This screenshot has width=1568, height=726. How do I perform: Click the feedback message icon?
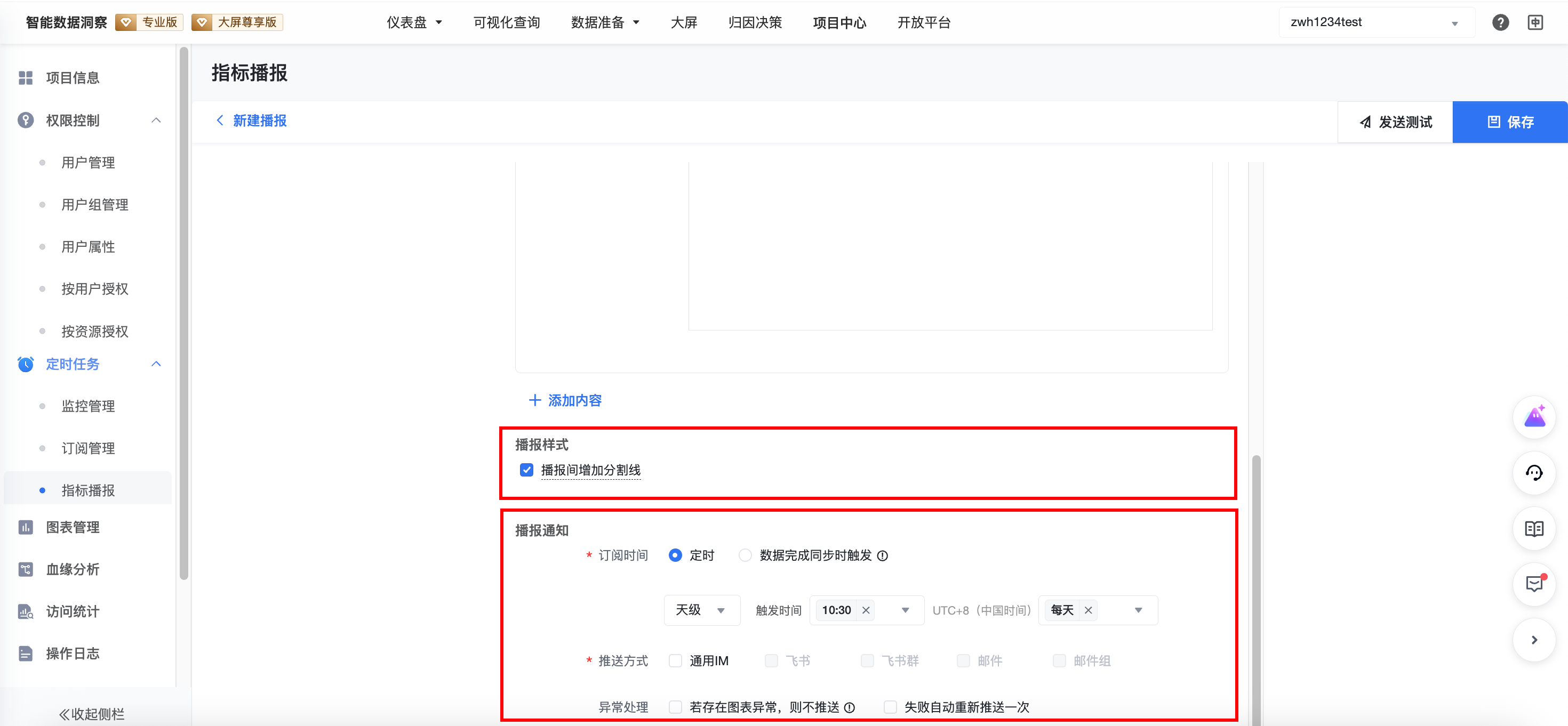pyautogui.click(x=1534, y=584)
